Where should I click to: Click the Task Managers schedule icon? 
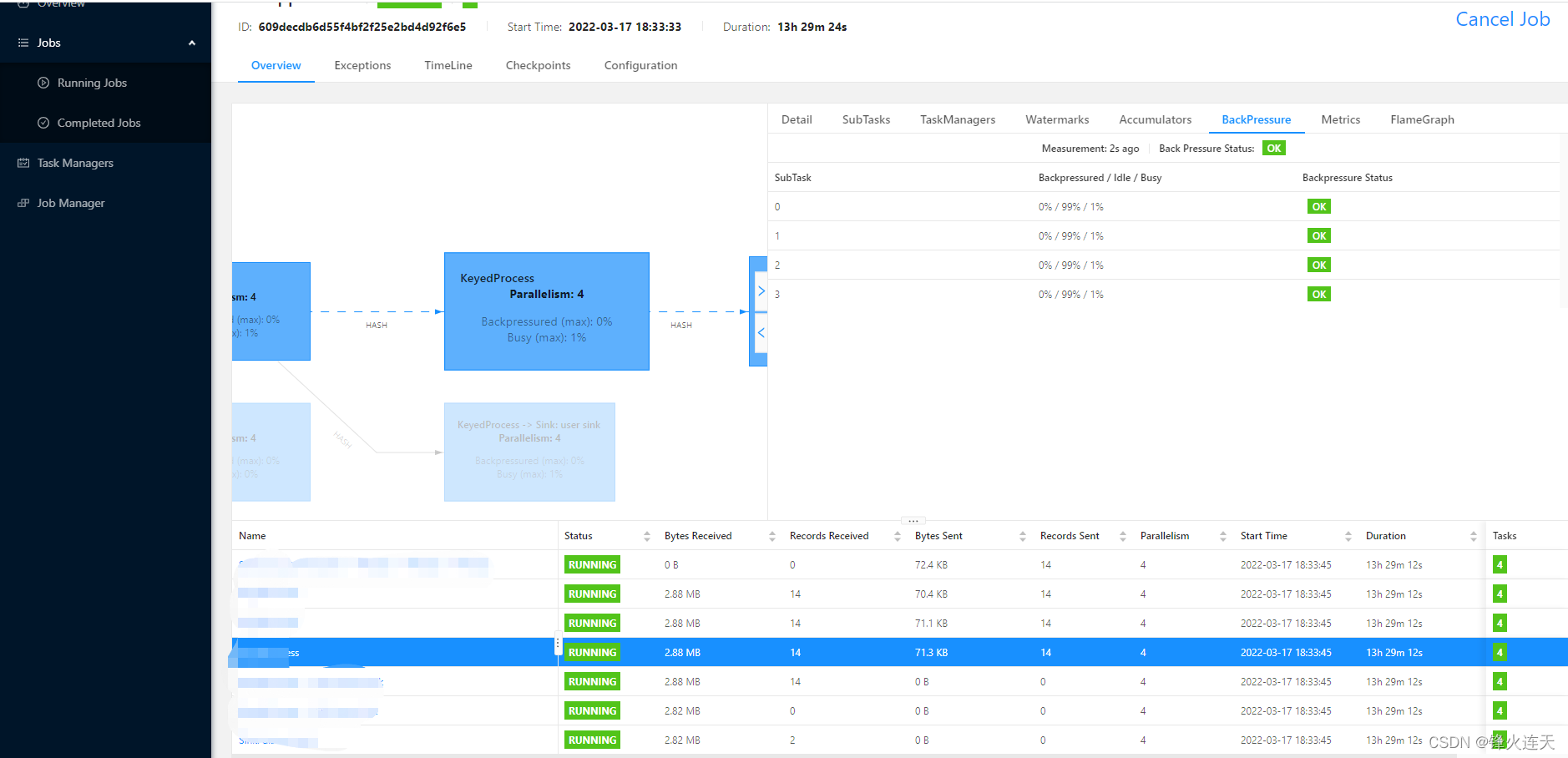(23, 163)
